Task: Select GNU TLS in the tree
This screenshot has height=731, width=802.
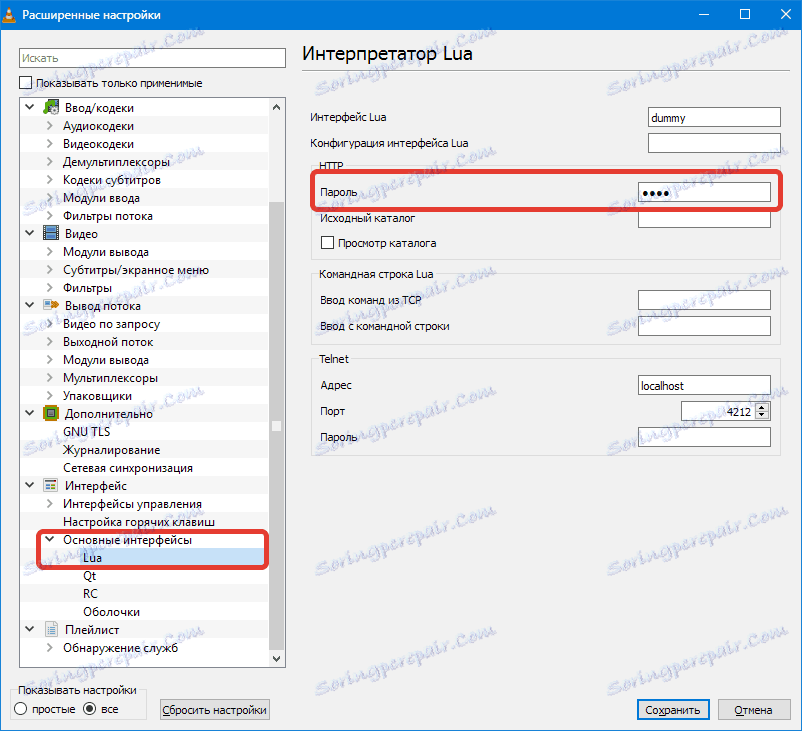Action: (x=86, y=432)
